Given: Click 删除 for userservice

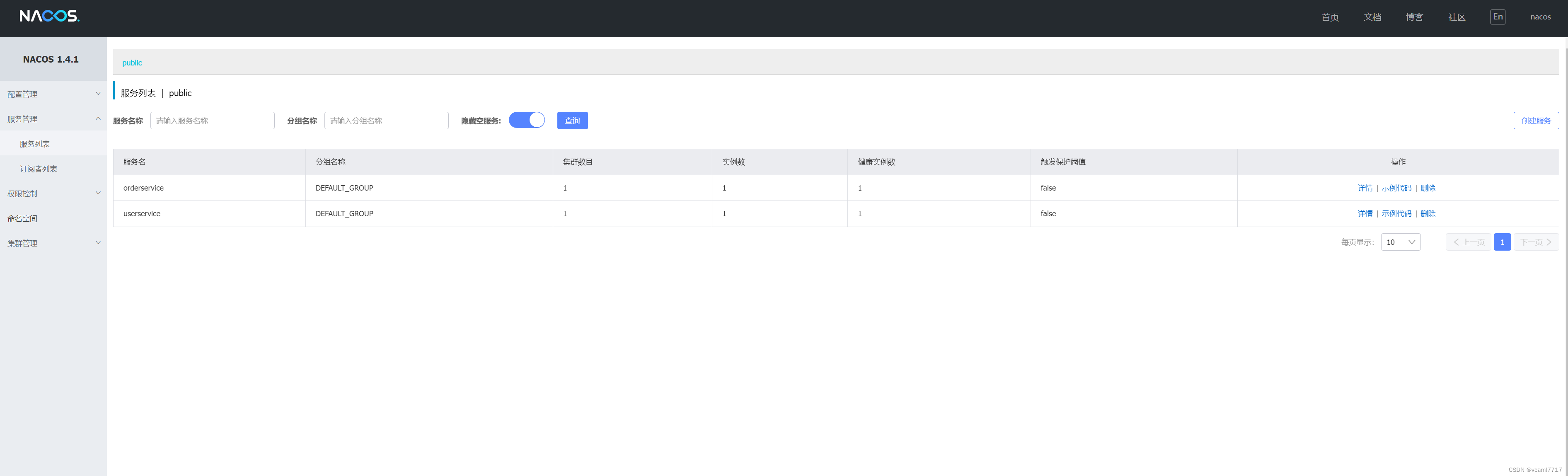Looking at the screenshot, I should pyautogui.click(x=1428, y=214).
